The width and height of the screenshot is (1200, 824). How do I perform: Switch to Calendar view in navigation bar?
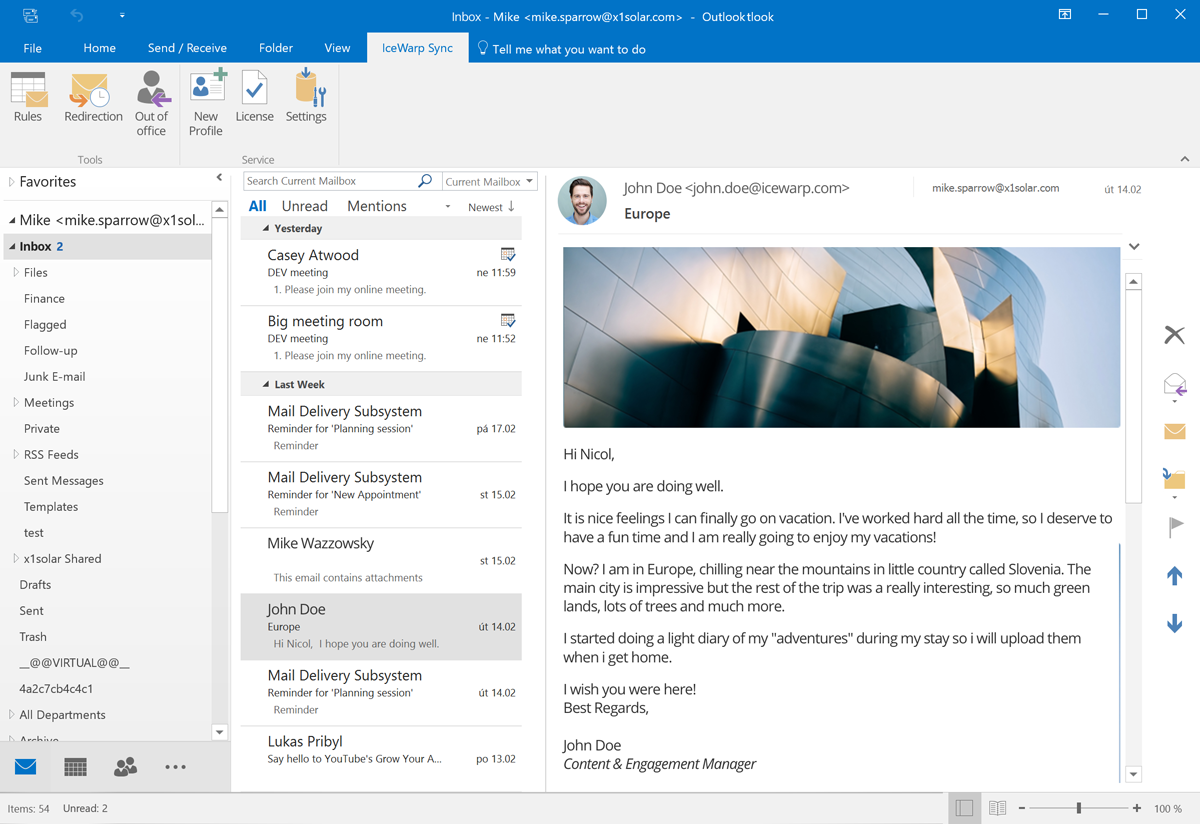click(x=75, y=767)
